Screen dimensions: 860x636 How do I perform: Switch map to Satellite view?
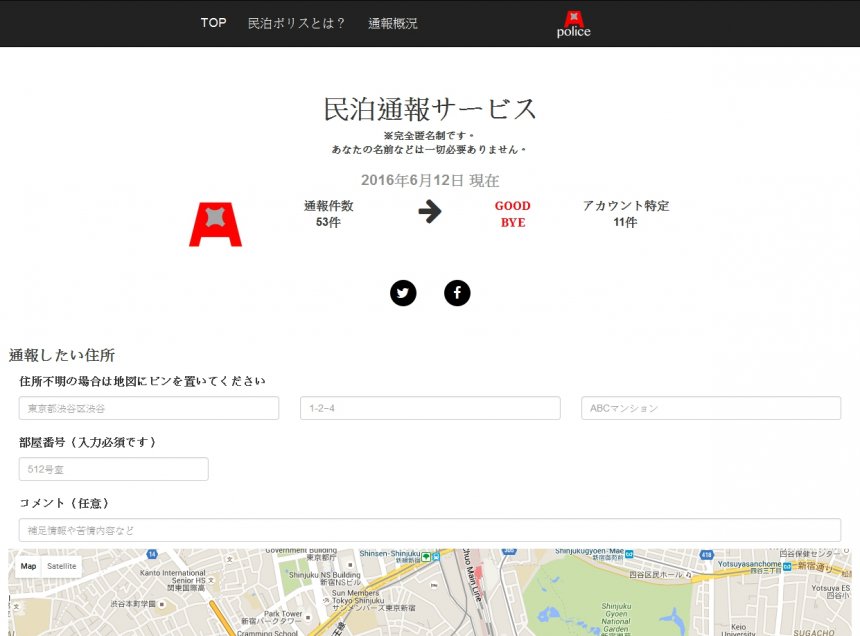point(62,566)
